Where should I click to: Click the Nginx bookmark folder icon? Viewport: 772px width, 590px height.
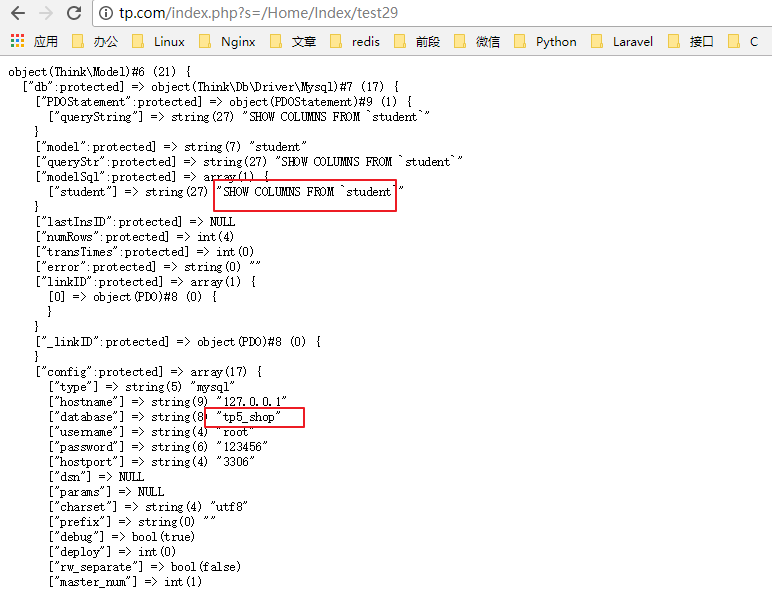[205, 41]
